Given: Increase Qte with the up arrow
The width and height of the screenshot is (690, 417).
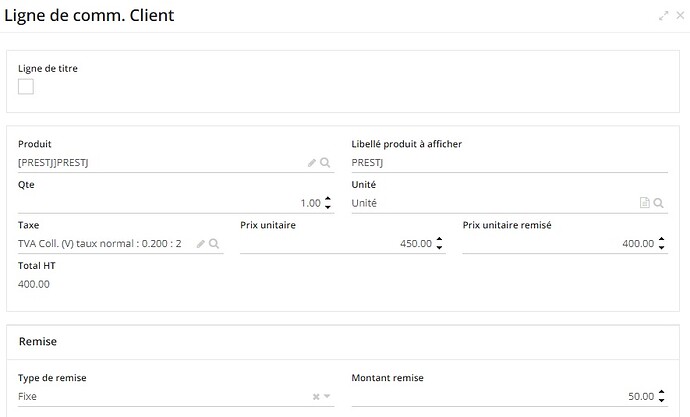Looking at the screenshot, I should coord(328,199).
